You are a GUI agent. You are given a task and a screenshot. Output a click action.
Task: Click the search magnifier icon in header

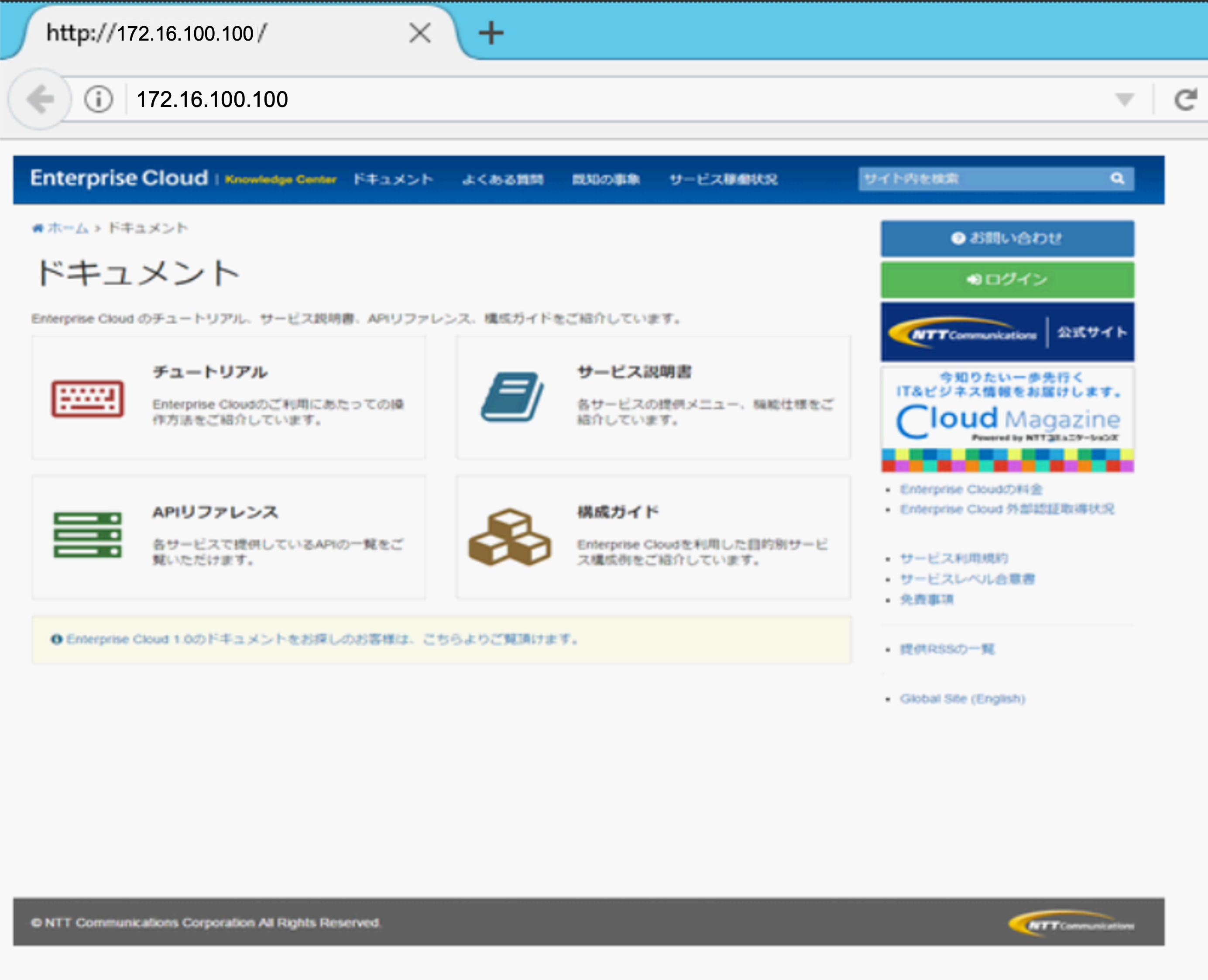pos(1117,179)
